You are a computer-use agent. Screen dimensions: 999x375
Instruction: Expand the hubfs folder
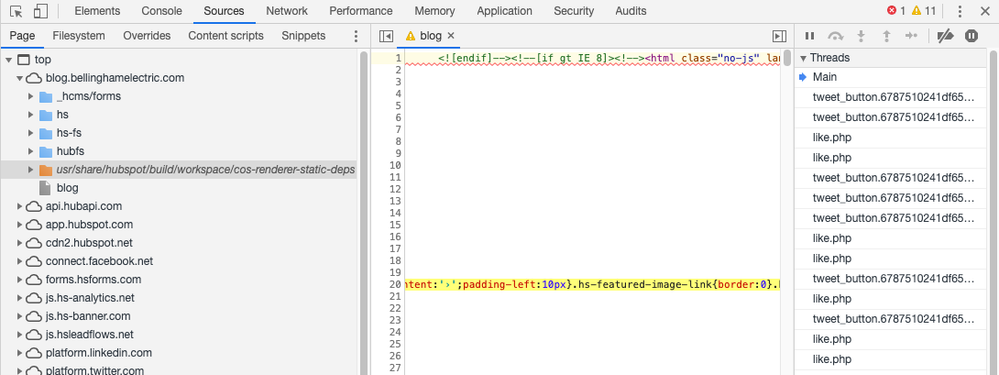31,152
